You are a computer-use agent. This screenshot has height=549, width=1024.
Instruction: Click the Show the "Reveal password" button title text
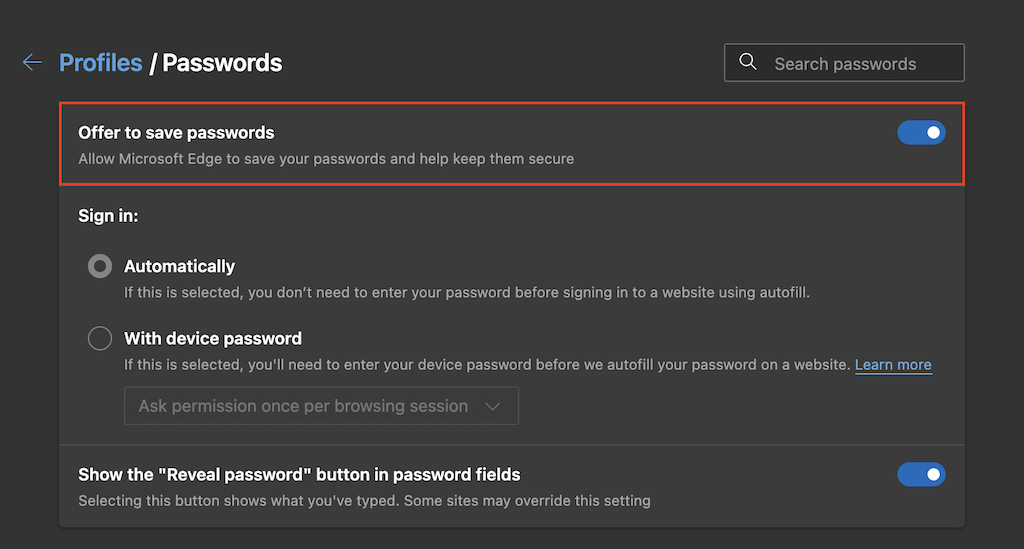click(299, 474)
